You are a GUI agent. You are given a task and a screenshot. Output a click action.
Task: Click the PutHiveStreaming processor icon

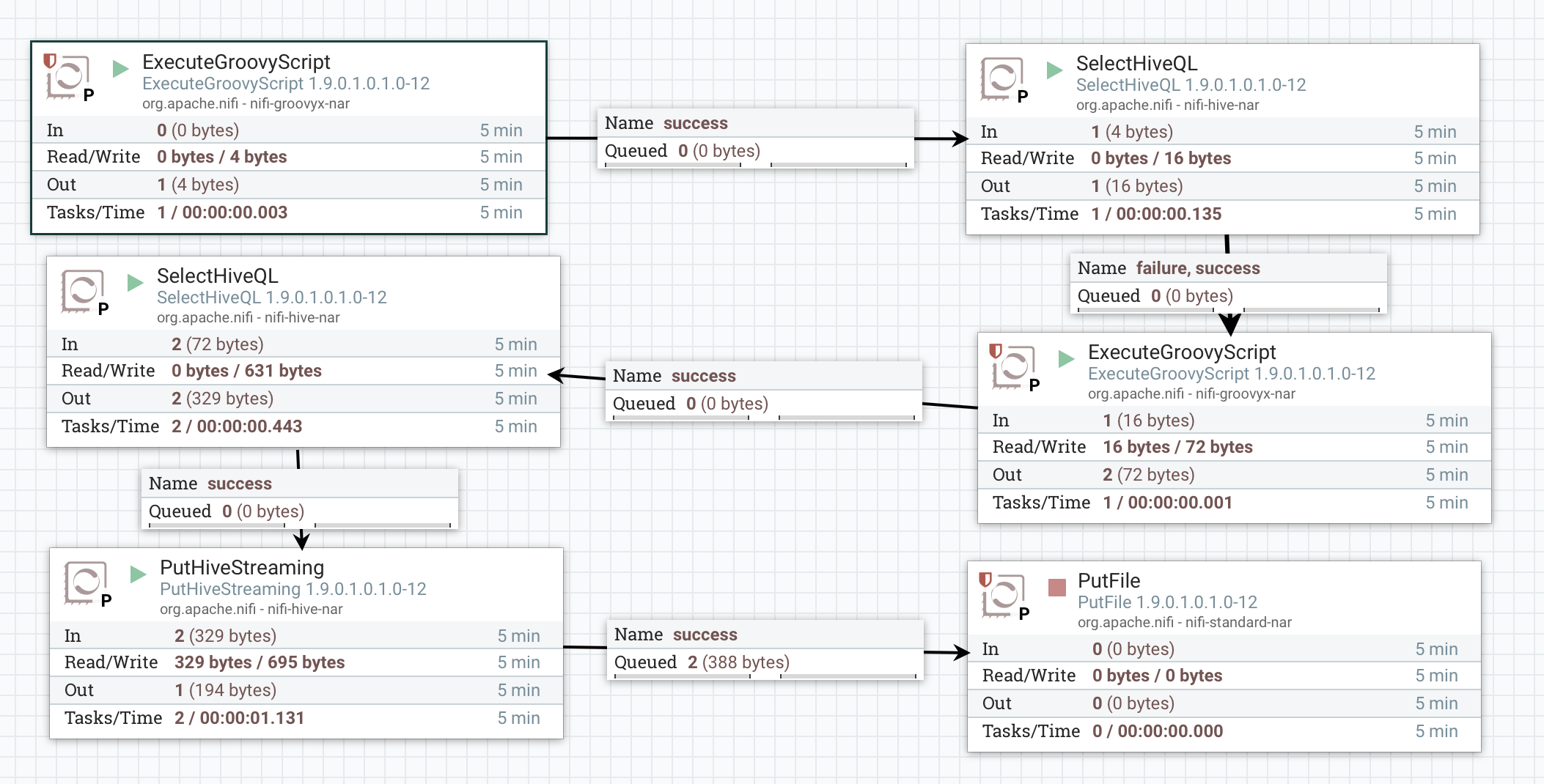click(x=86, y=583)
